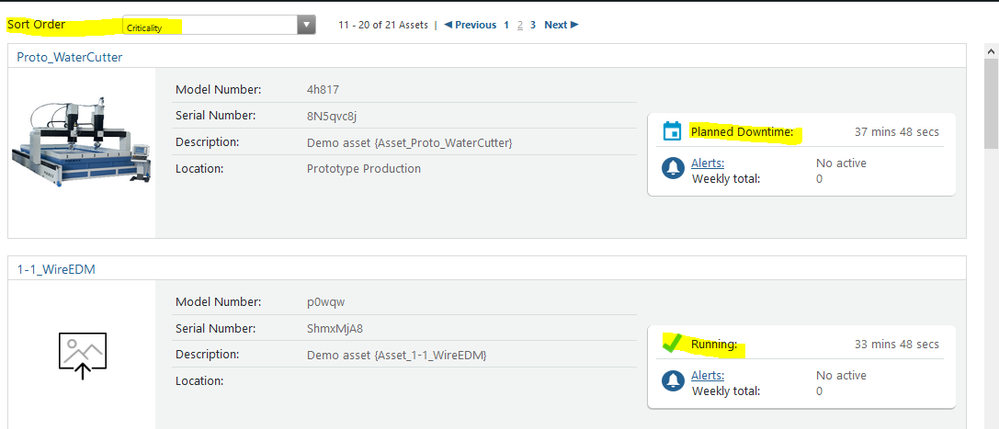Screen dimensions: 999x429
Task: Click the green Running checkmark icon
Action: tap(672, 343)
